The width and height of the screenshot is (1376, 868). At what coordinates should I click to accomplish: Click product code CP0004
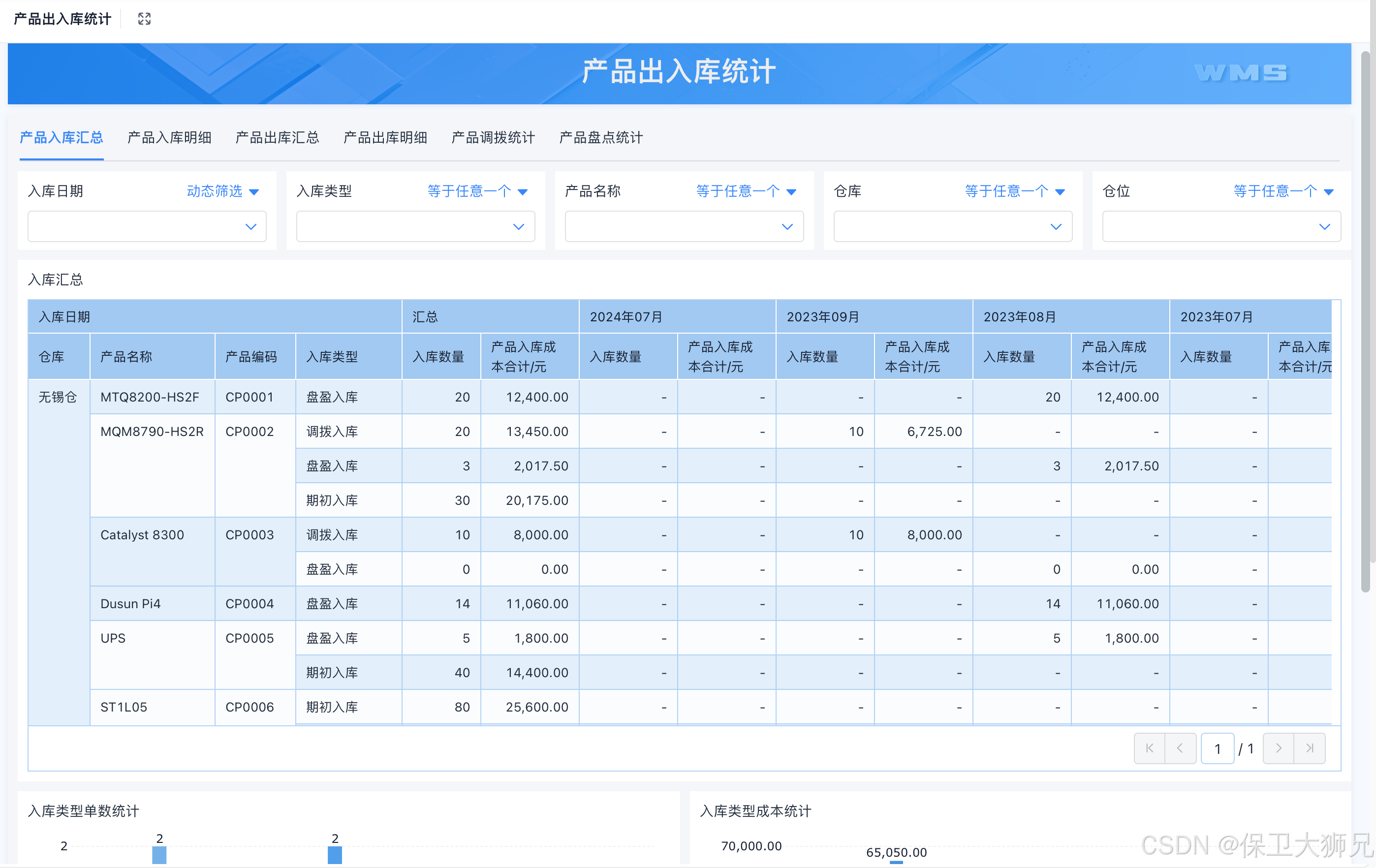(250, 604)
